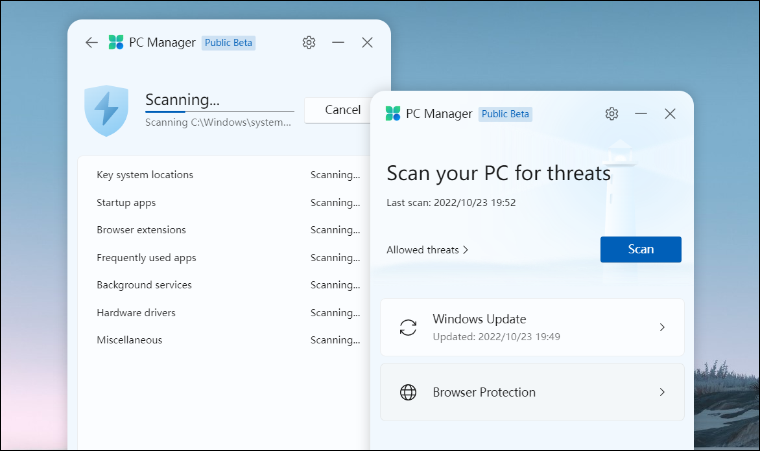Click Scanning status for Background services

335,285
